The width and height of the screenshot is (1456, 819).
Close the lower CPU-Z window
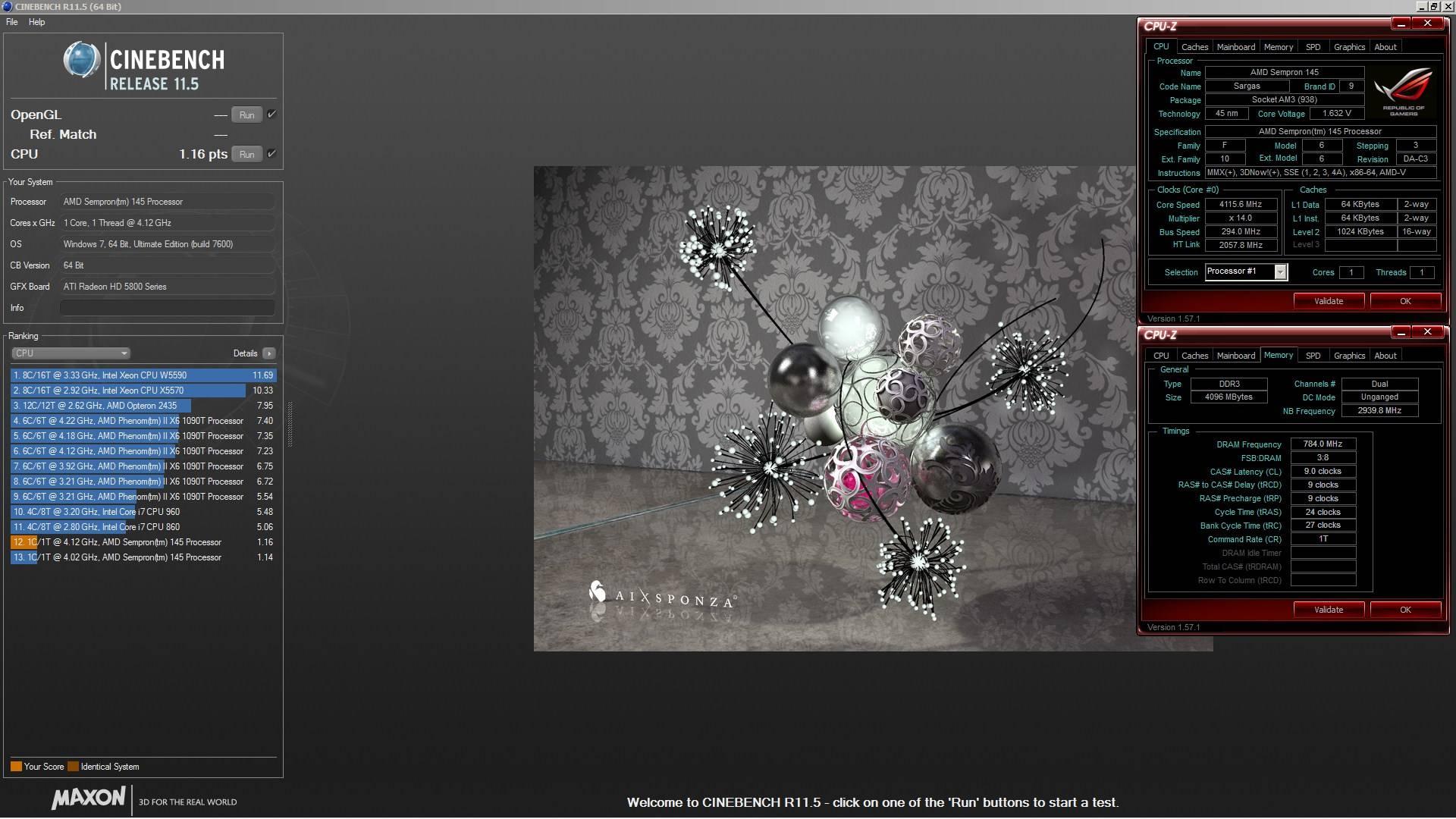tap(1427, 332)
